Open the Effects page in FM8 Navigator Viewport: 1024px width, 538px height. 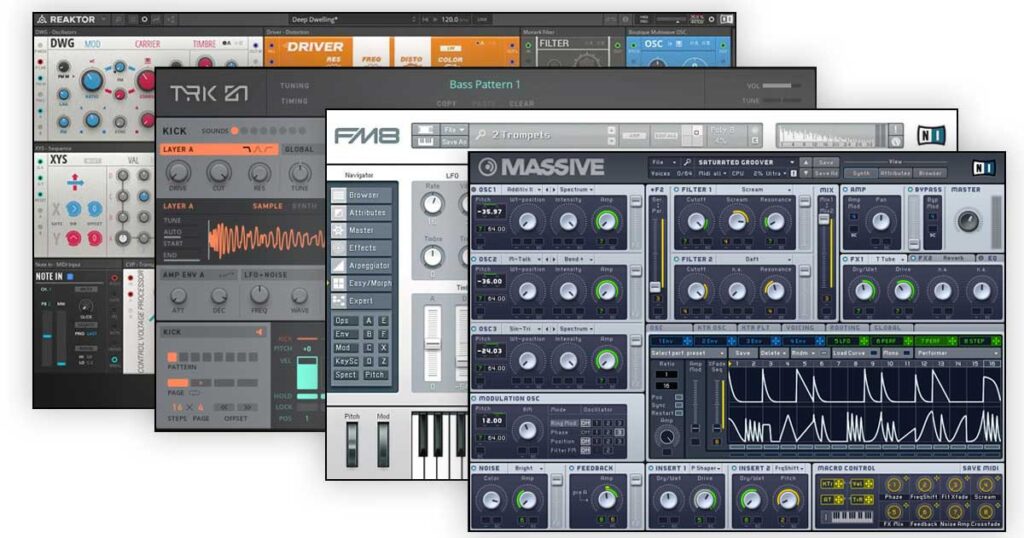(361, 247)
